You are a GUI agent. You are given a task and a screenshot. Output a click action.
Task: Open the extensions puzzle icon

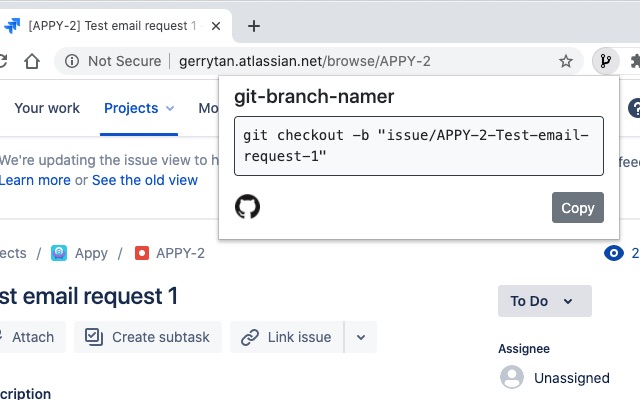(635, 61)
